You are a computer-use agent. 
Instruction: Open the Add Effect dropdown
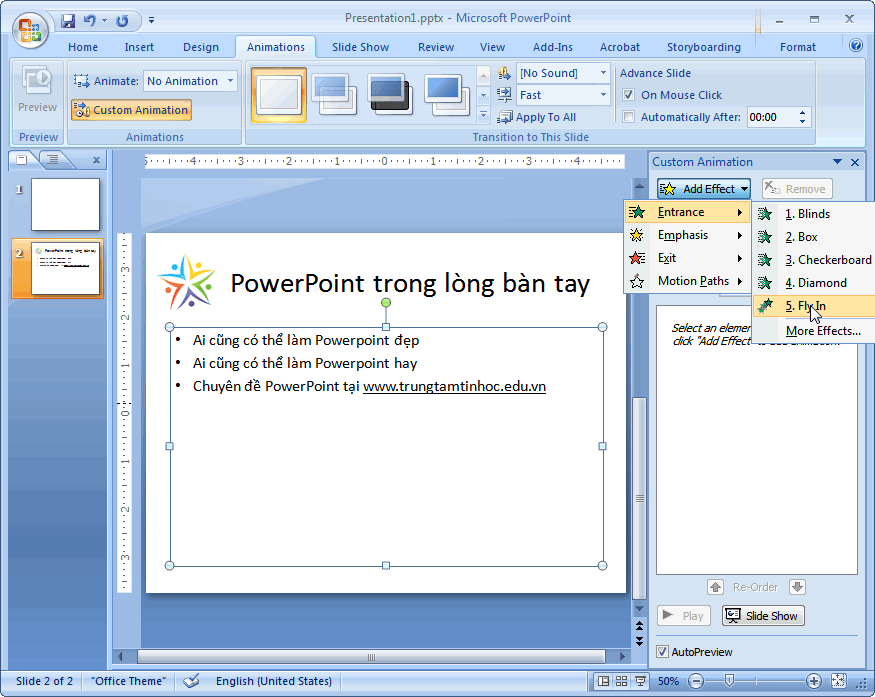(704, 189)
